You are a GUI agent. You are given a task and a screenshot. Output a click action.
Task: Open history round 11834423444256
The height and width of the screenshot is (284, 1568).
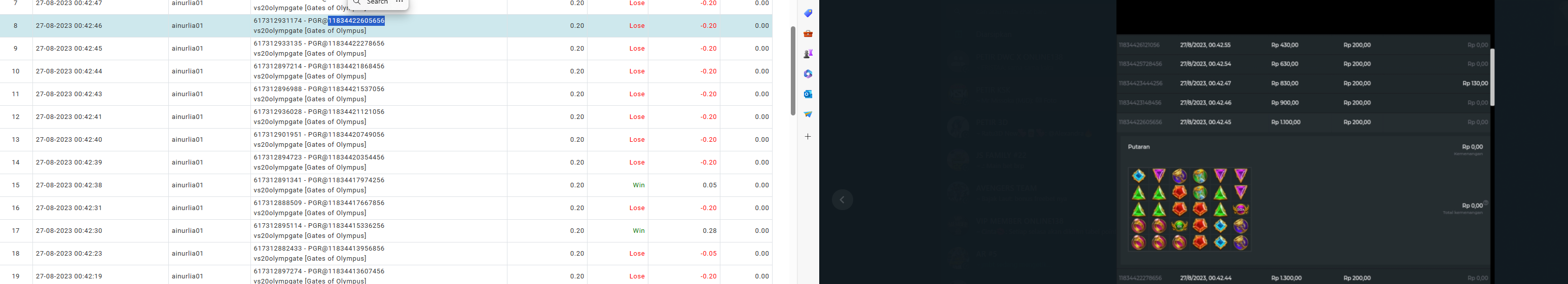click(x=1141, y=84)
